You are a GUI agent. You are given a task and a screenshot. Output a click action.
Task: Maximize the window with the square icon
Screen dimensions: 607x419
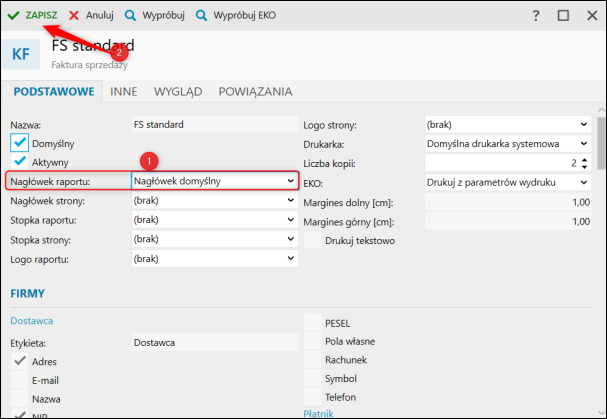(563, 15)
